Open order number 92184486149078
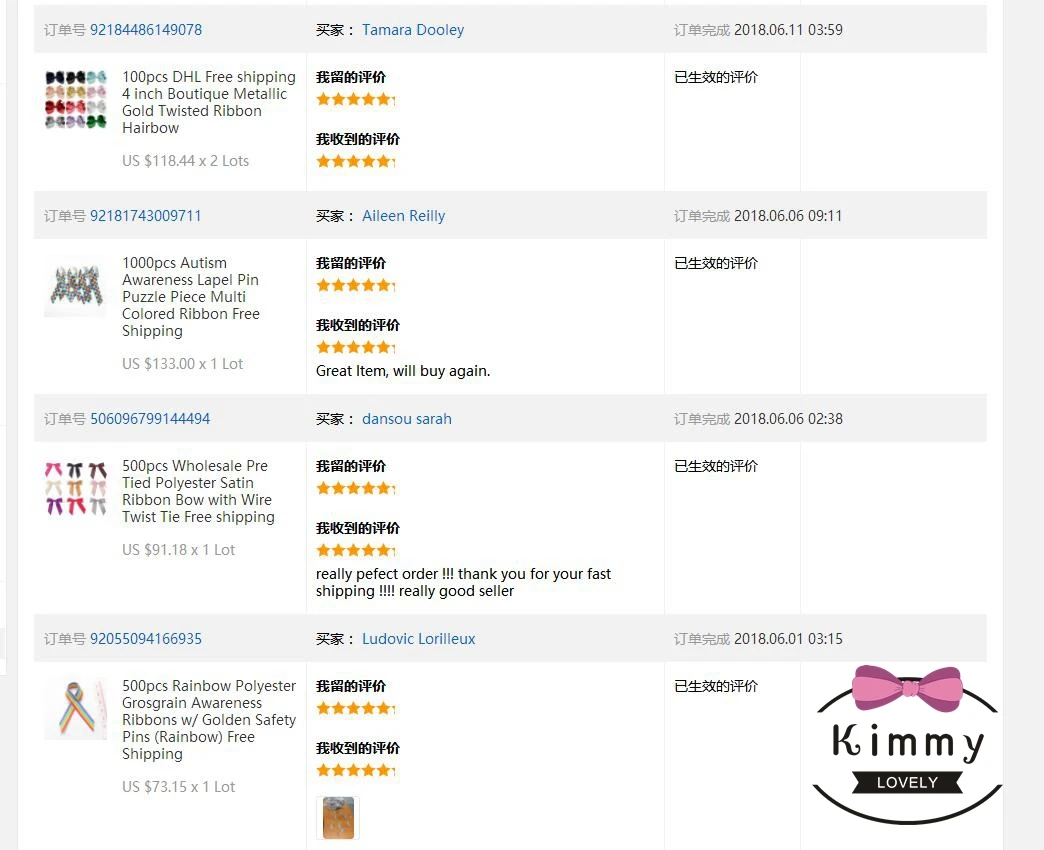1044x850 pixels. coord(146,30)
